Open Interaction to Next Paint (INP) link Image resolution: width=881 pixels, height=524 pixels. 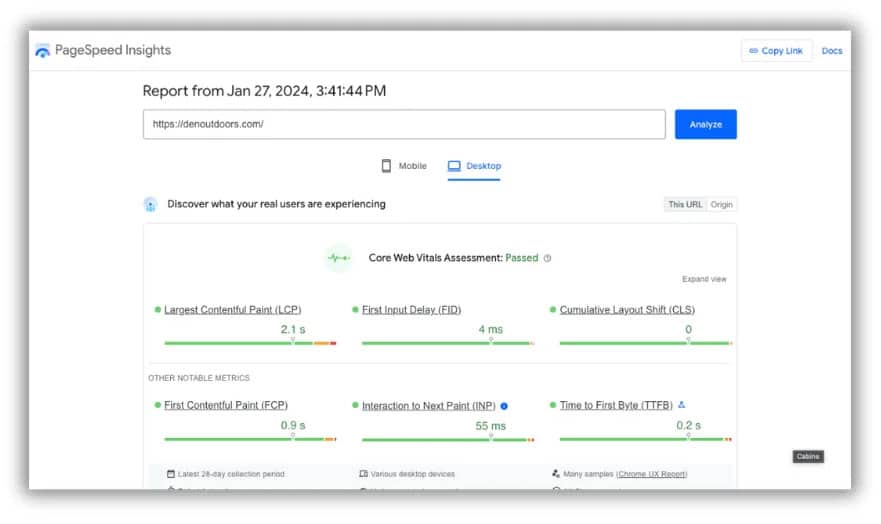tap(429, 405)
